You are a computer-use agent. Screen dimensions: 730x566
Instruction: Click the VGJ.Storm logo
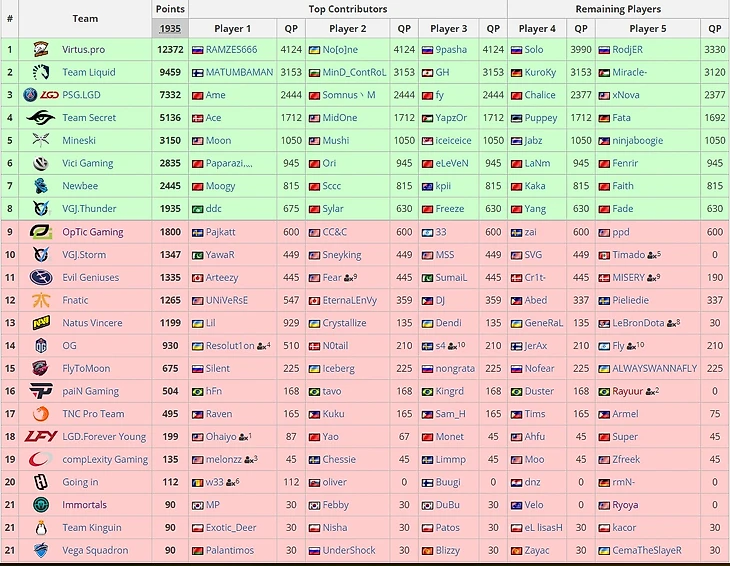41,255
